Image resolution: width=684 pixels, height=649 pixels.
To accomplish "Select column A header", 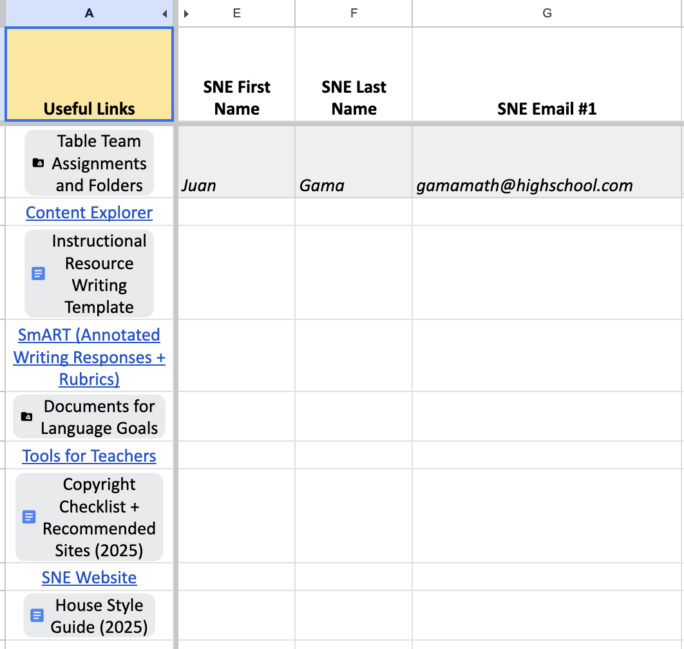I will pyautogui.click(x=89, y=14).
